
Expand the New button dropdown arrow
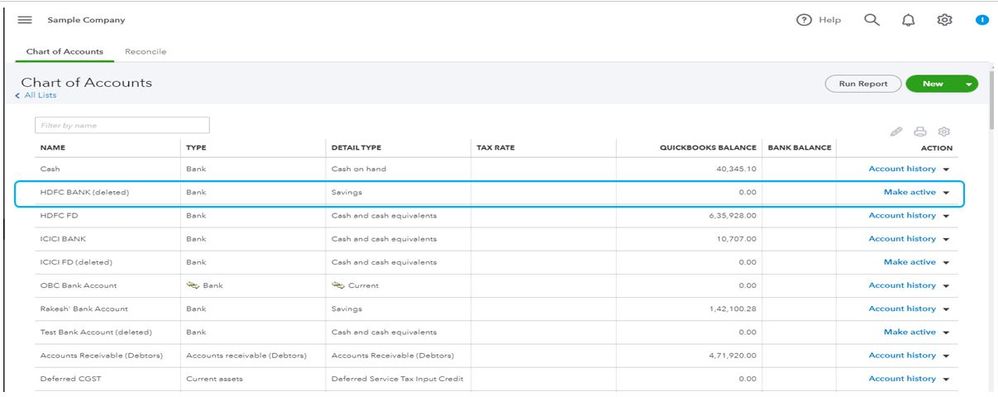coord(969,84)
